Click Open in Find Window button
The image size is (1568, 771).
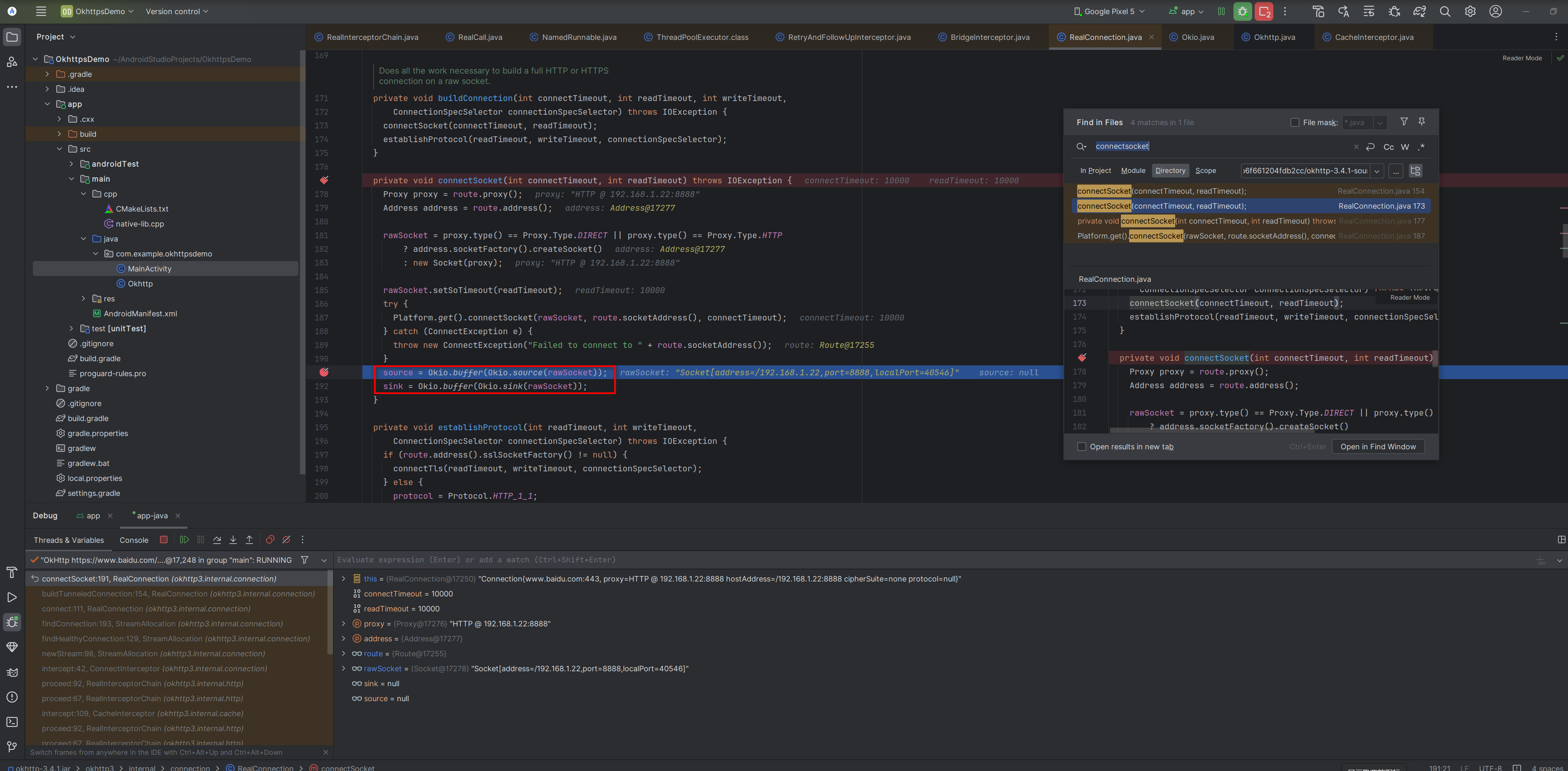(1378, 446)
